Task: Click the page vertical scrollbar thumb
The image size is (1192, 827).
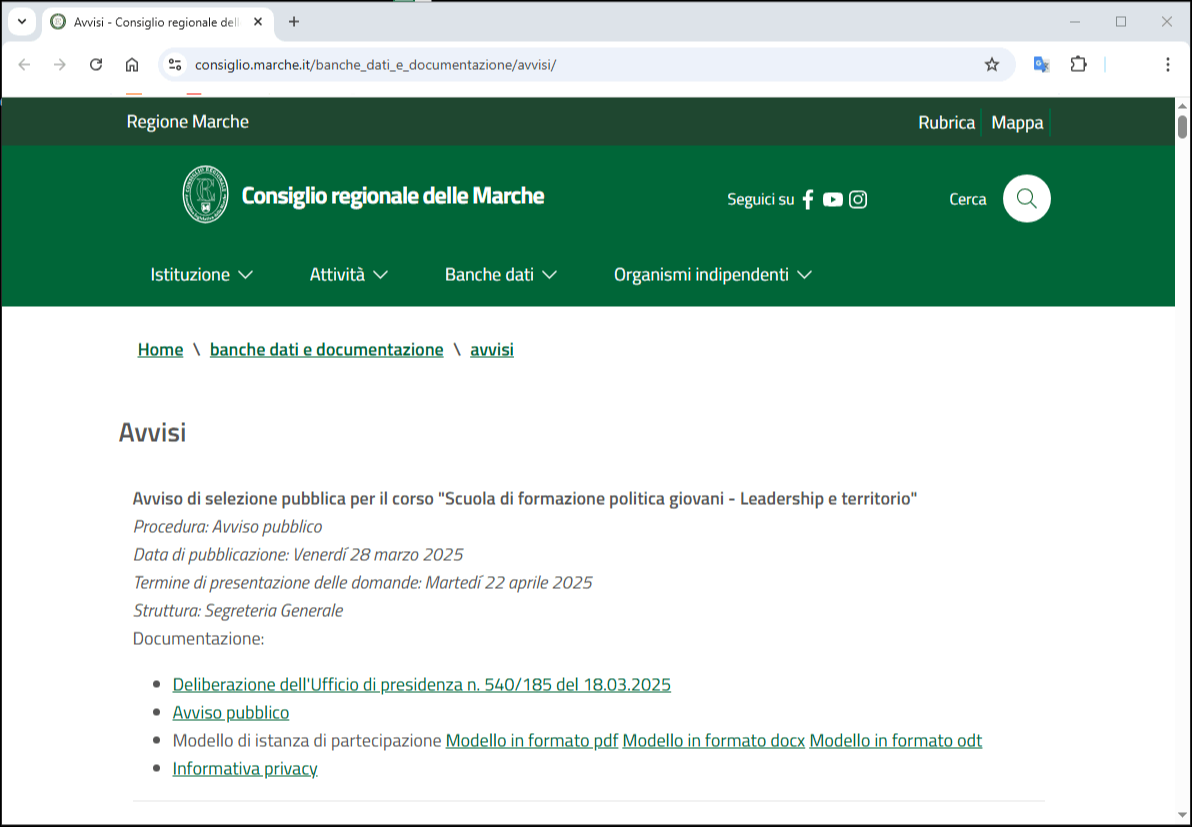Action: pos(1182,127)
